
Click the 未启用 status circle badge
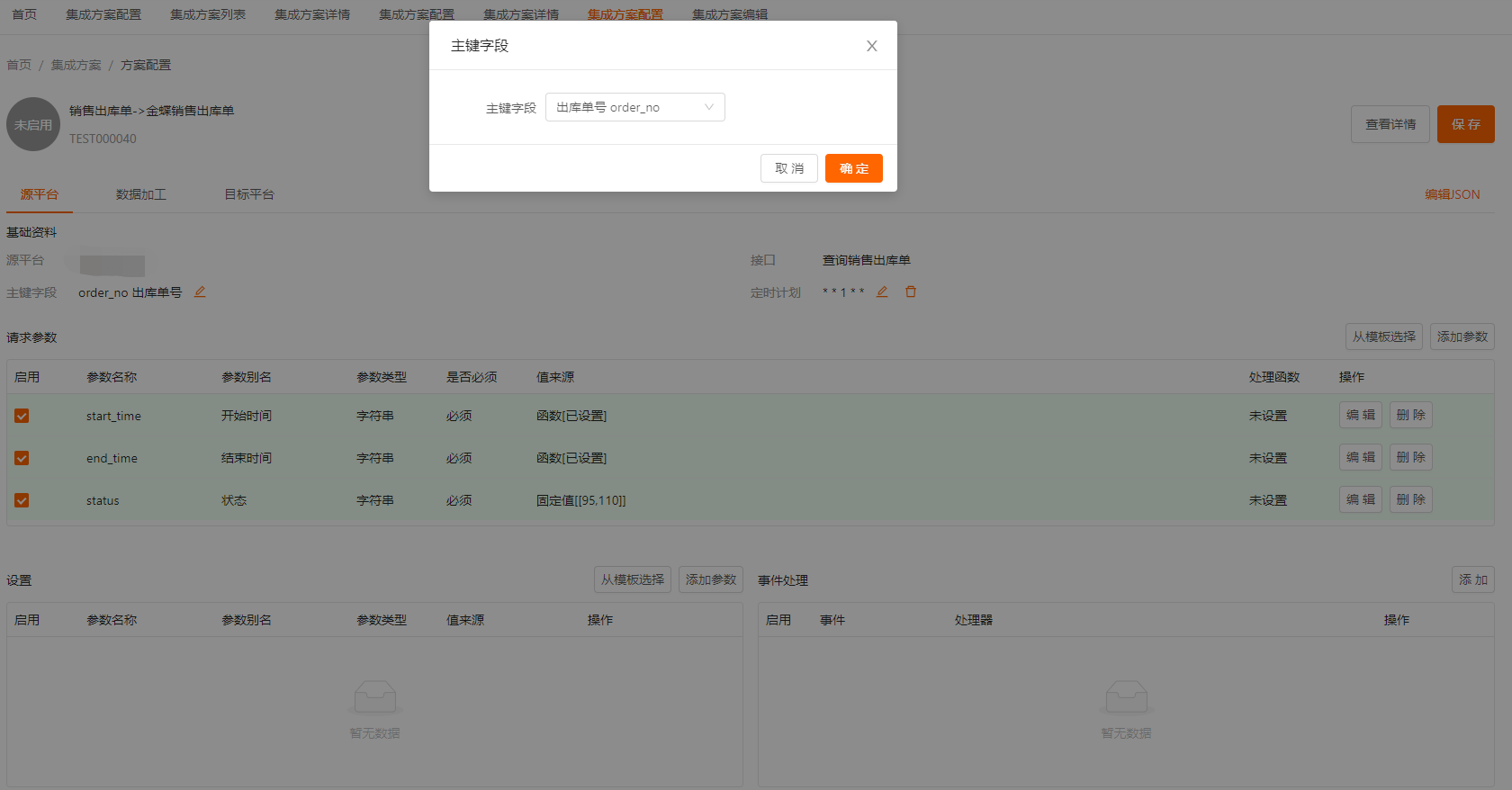tap(33, 125)
